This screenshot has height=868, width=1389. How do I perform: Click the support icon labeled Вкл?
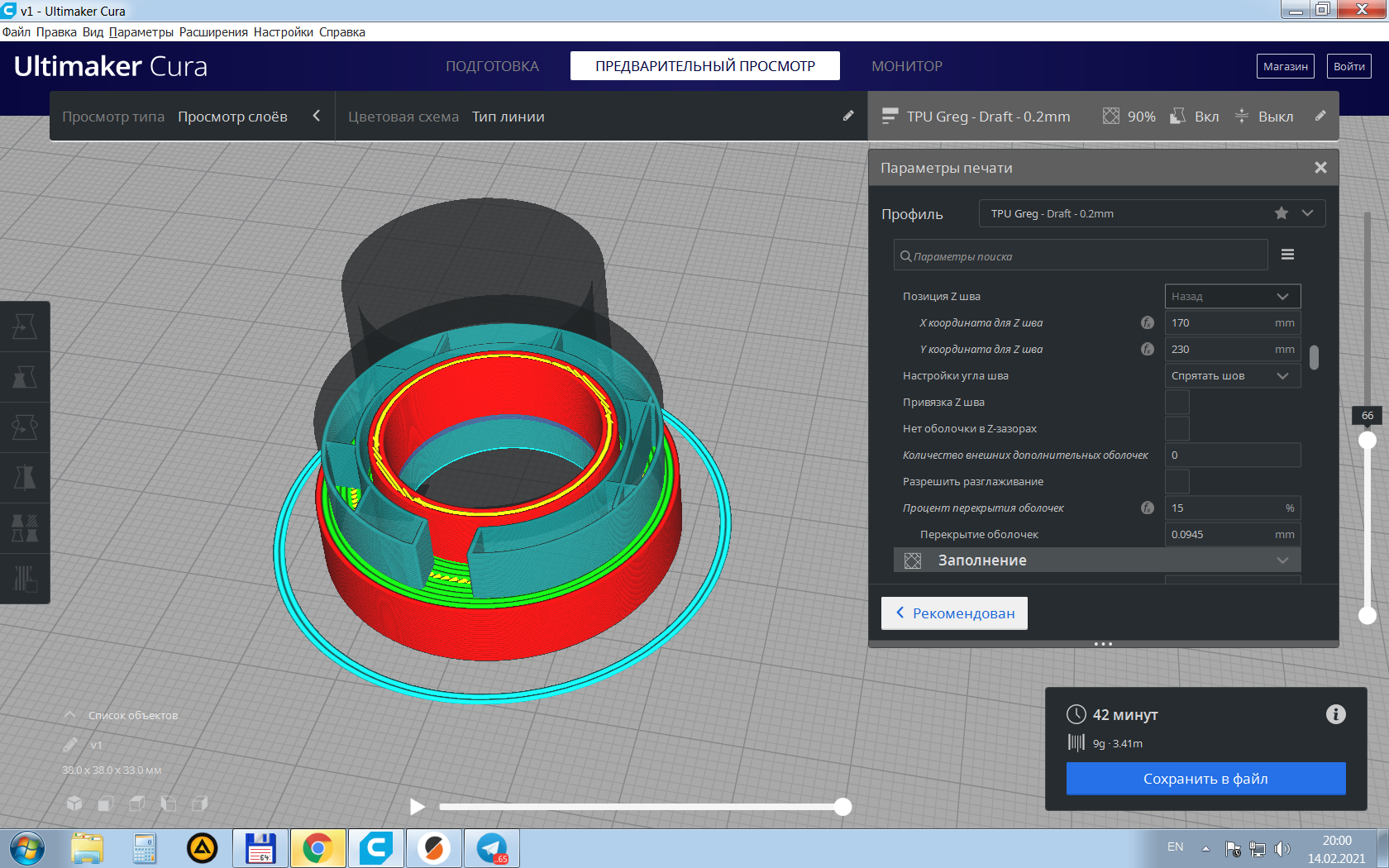coord(1178,117)
